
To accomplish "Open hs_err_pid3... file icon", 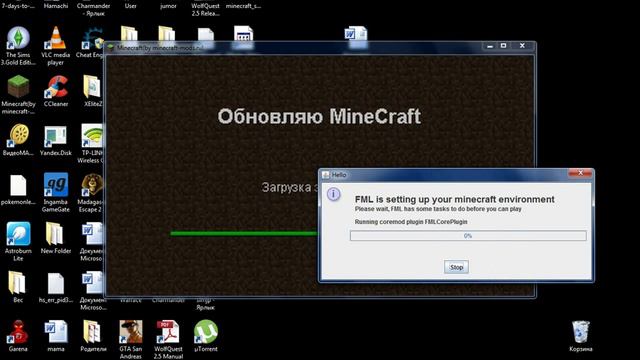I will click(56, 283).
